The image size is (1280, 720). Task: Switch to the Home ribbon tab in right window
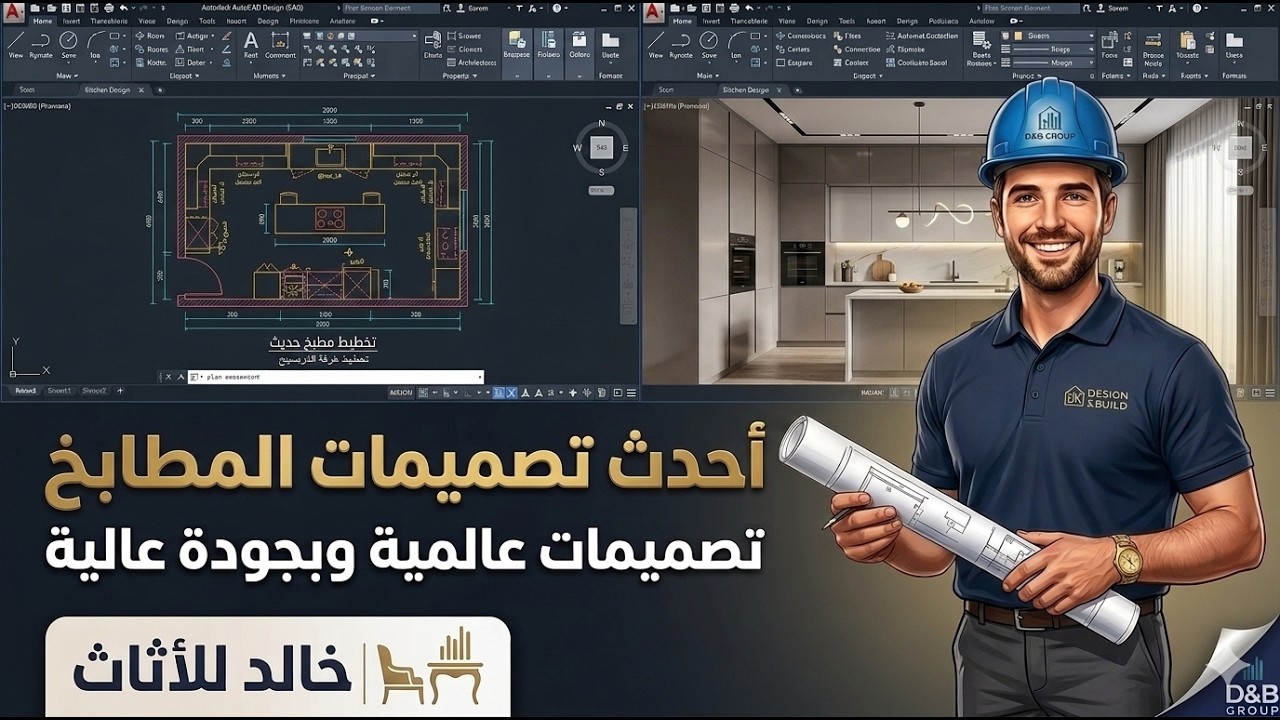tap(683, 21)
